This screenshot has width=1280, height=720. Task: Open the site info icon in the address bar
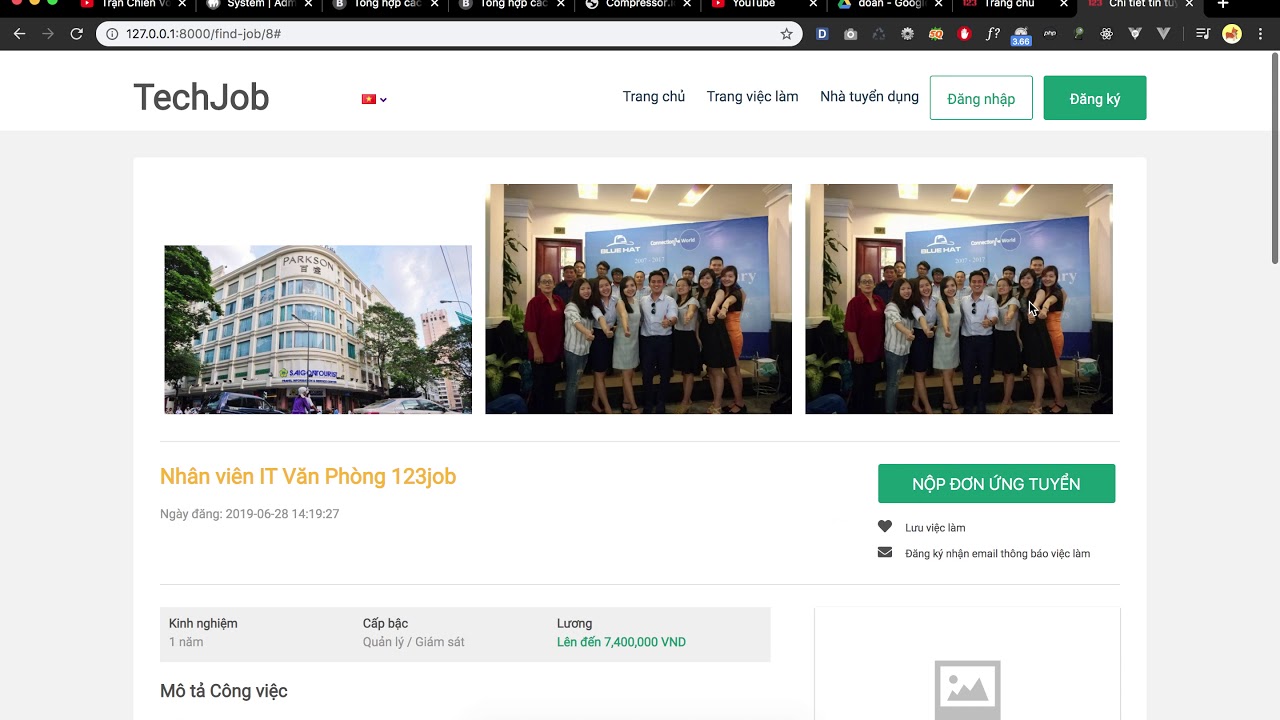coord(112,34)
